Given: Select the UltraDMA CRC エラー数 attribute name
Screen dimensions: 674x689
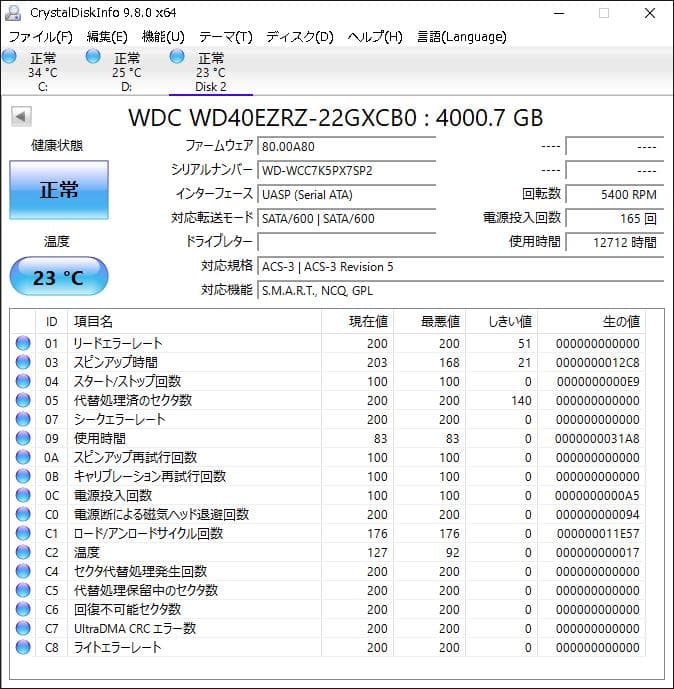Looking at the screenshot, I should pos(134,628).
